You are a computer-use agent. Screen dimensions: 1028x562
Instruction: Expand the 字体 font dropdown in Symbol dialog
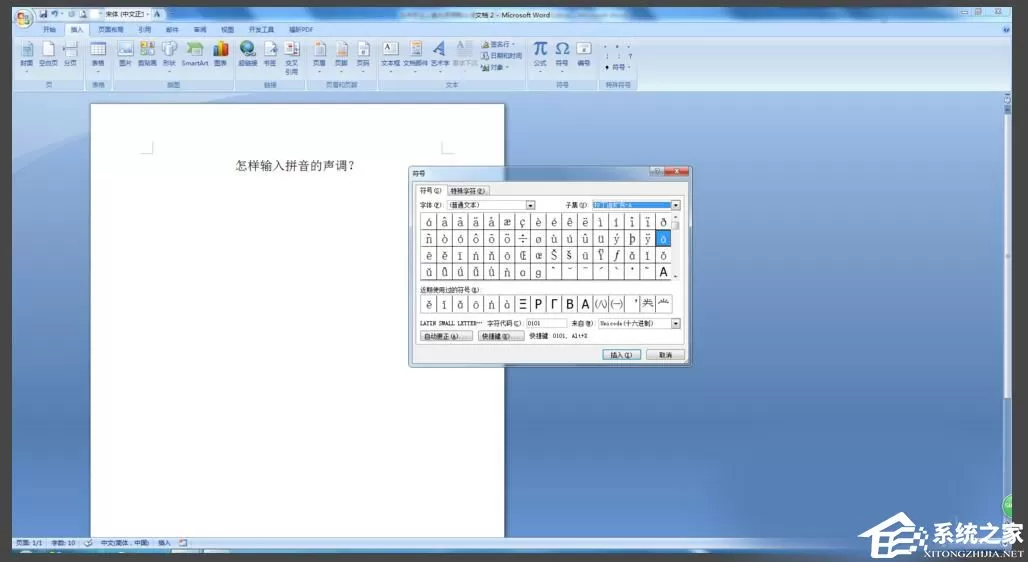point(530,205)
